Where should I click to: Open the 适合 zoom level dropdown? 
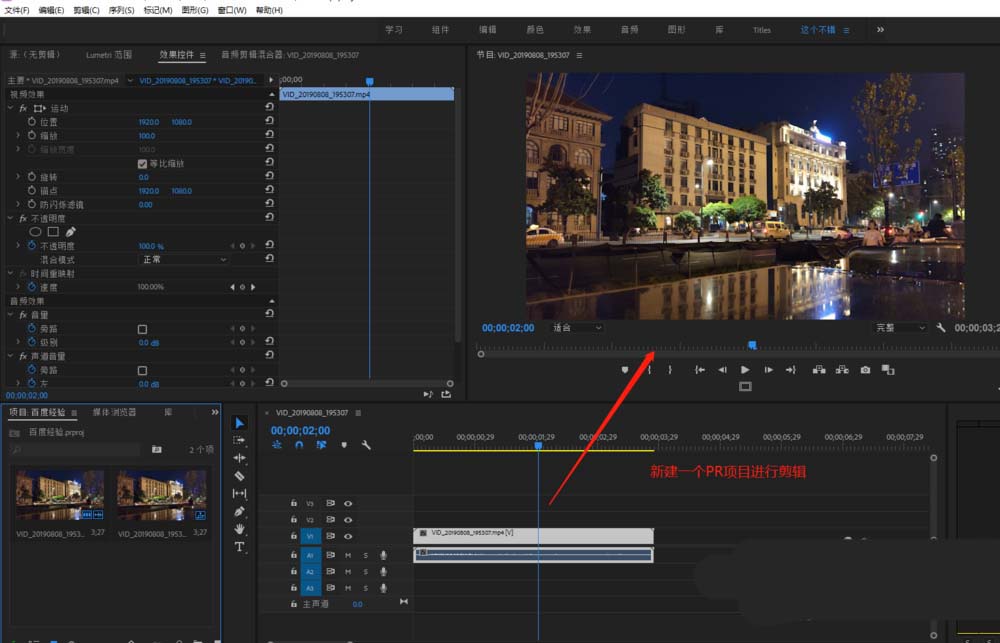pyautogui.click(x=577, y=328)
